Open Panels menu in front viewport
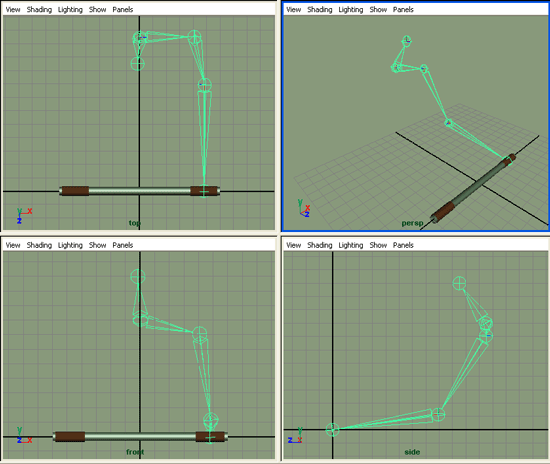550x464 pixels. click(123, 245)
